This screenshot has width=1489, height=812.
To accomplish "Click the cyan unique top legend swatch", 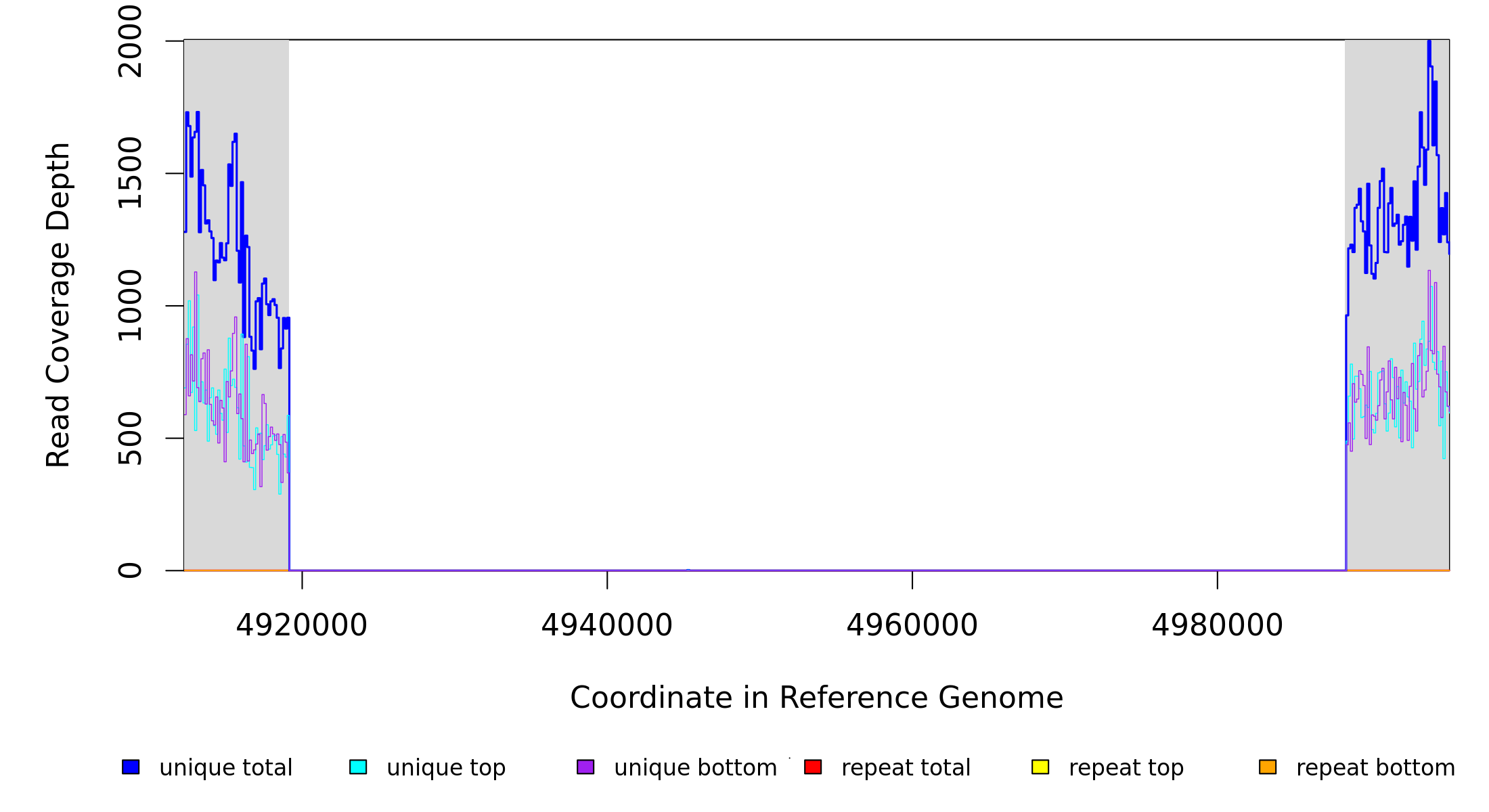I will (x=358, y=767).
